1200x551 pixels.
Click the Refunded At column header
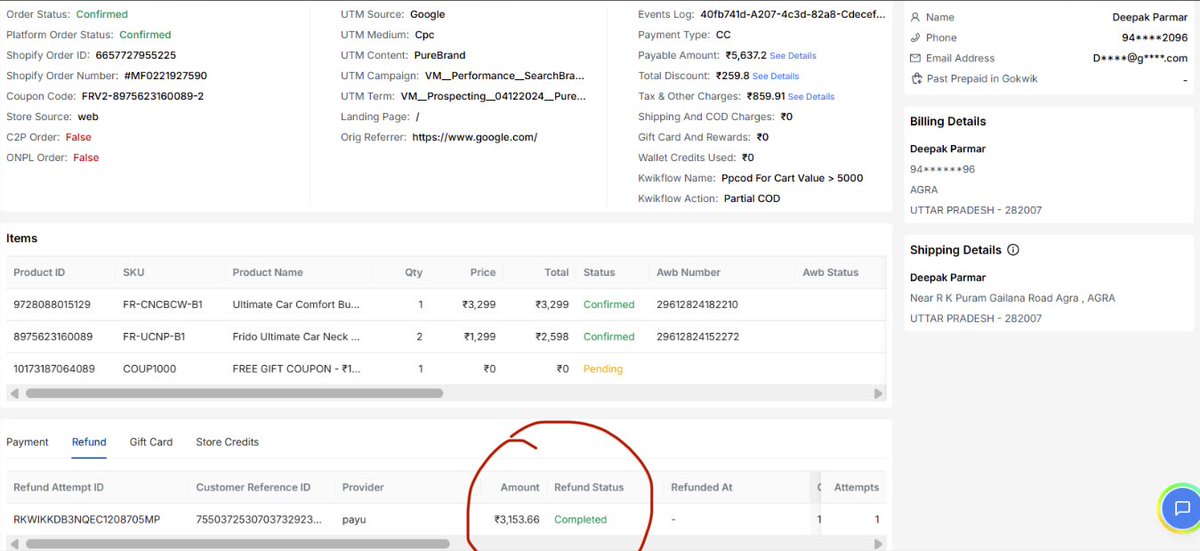702,487
